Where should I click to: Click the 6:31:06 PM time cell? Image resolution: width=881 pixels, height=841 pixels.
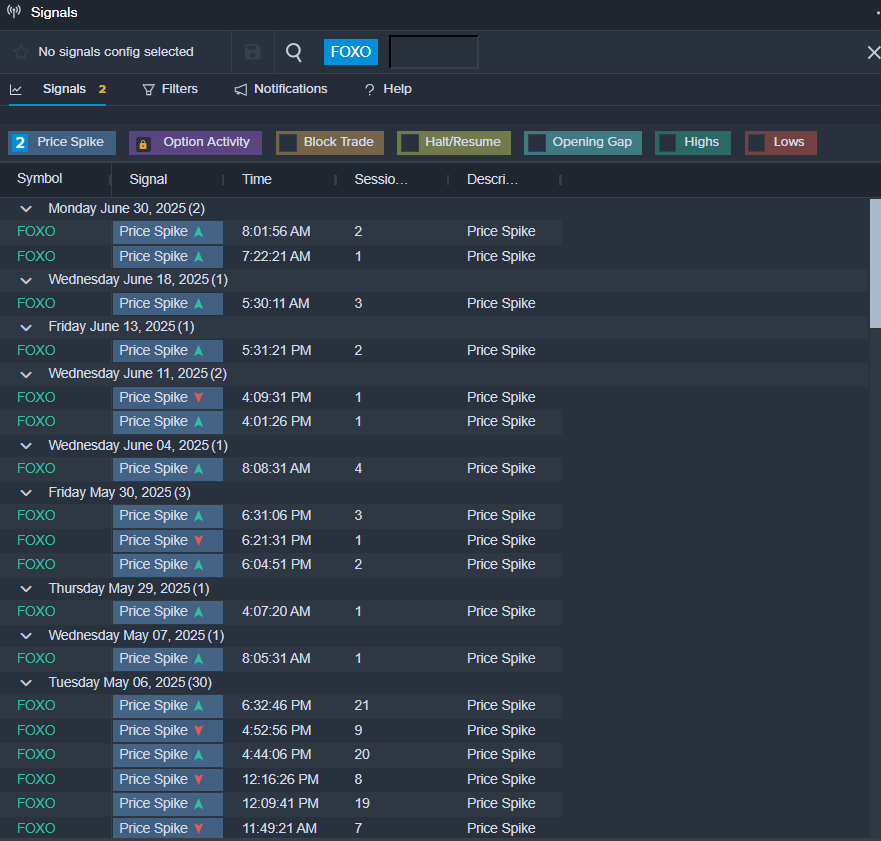click(x=276, y=515)
